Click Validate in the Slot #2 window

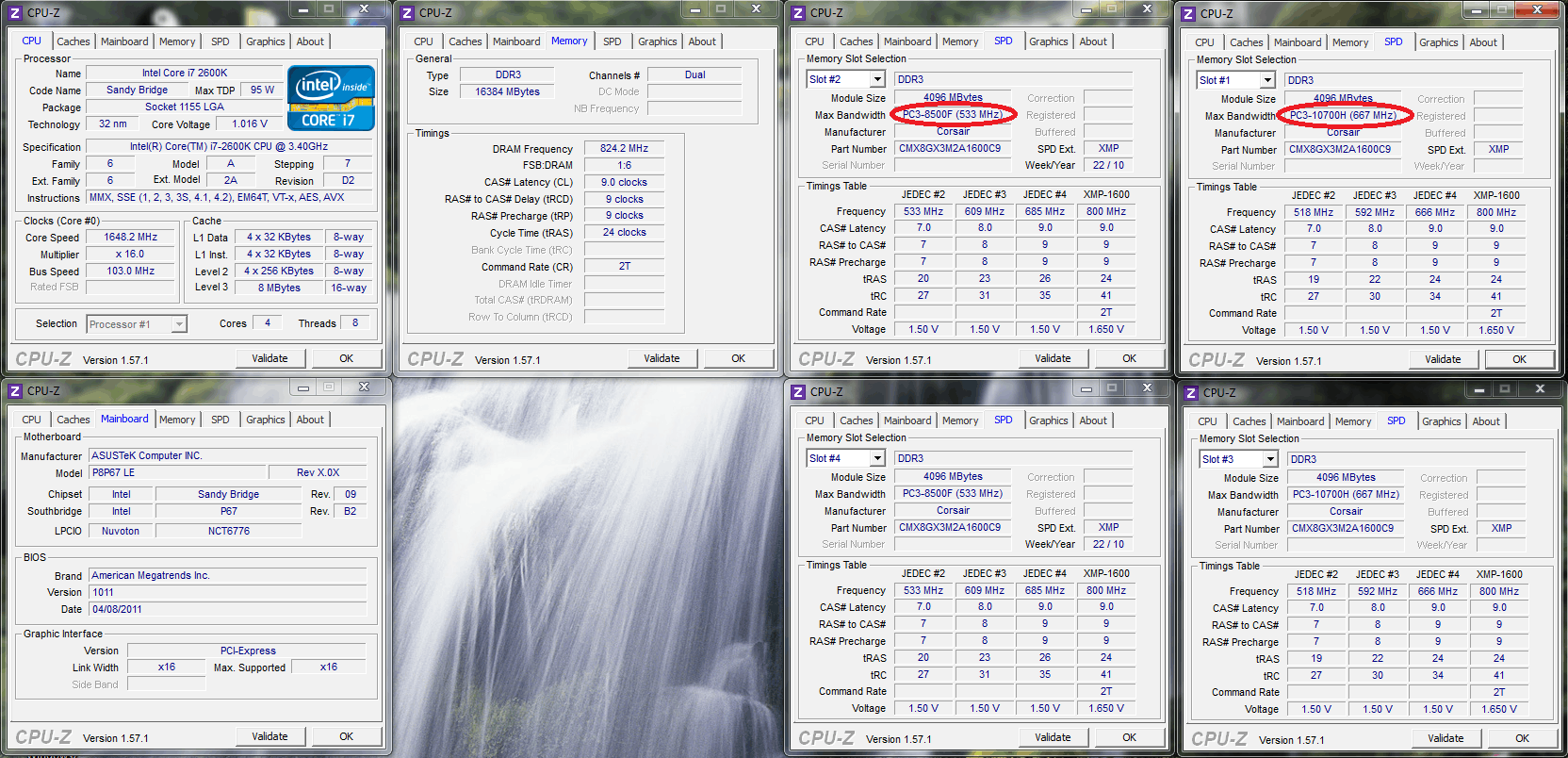coord(1053,358)
